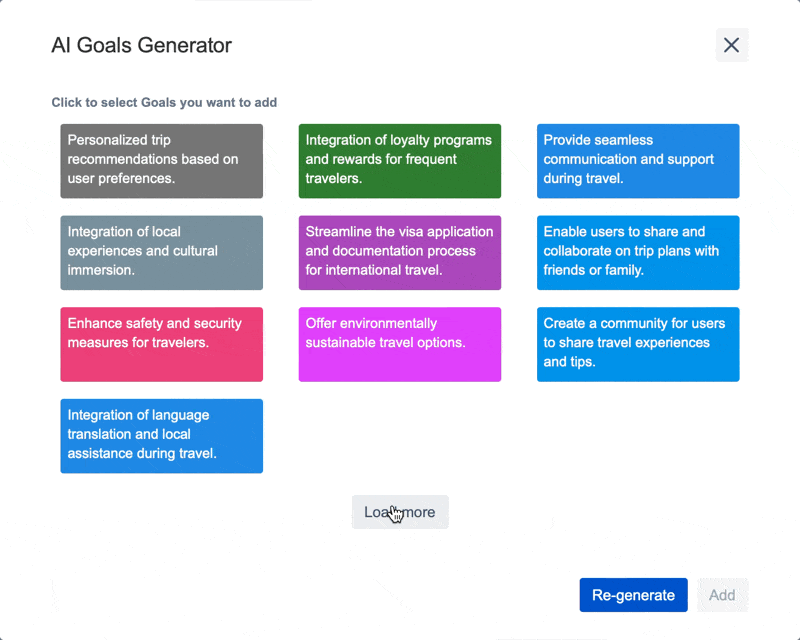
Task: Toggle the enhance safety and security goal
Action: pos(161,344)
